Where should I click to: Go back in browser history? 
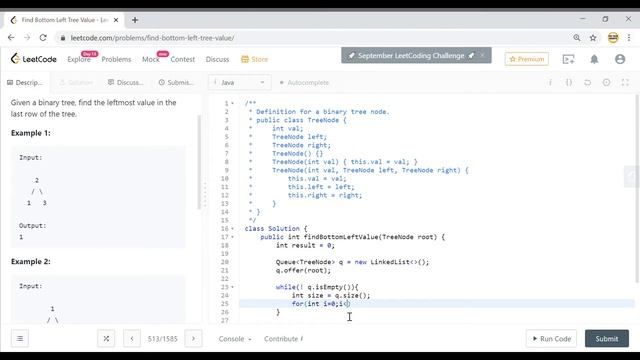(11, 38)
